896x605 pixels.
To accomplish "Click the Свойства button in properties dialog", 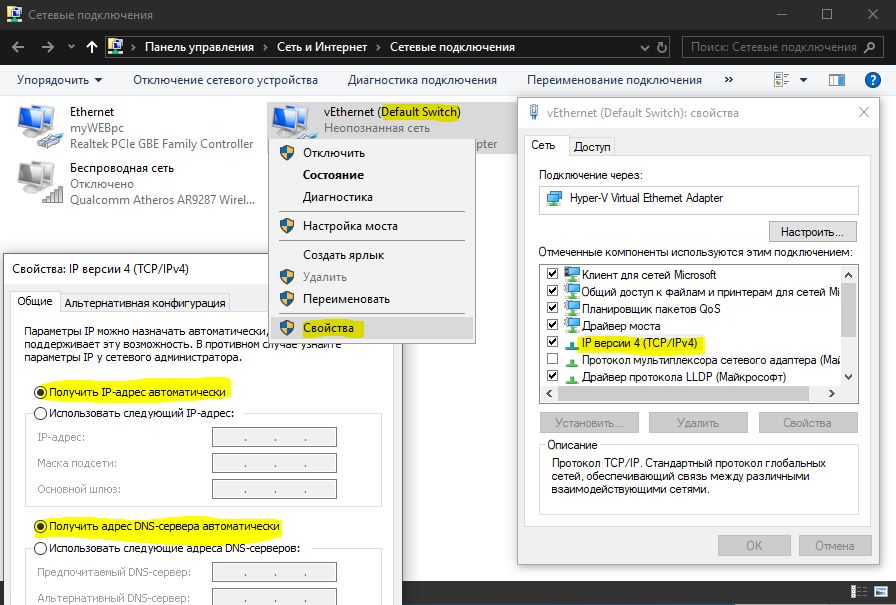I will pyautogui.click(x=807, y=423).
